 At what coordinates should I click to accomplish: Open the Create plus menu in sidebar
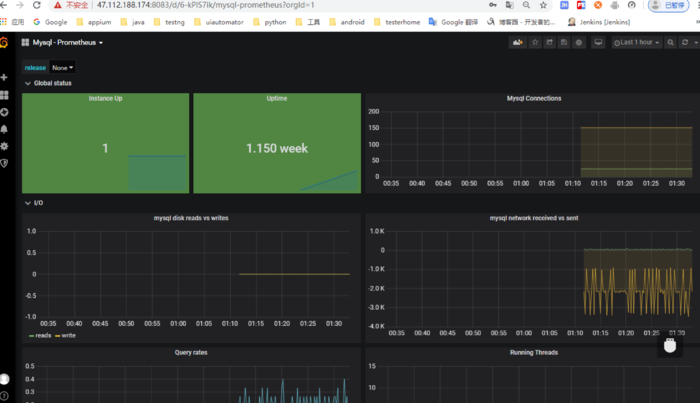tap(4, 77)
